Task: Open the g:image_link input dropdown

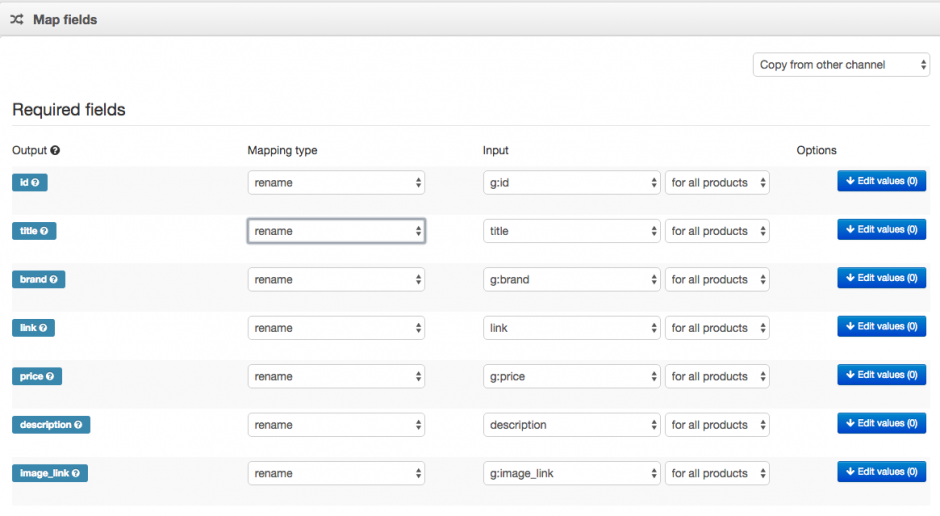Action: 571,473
